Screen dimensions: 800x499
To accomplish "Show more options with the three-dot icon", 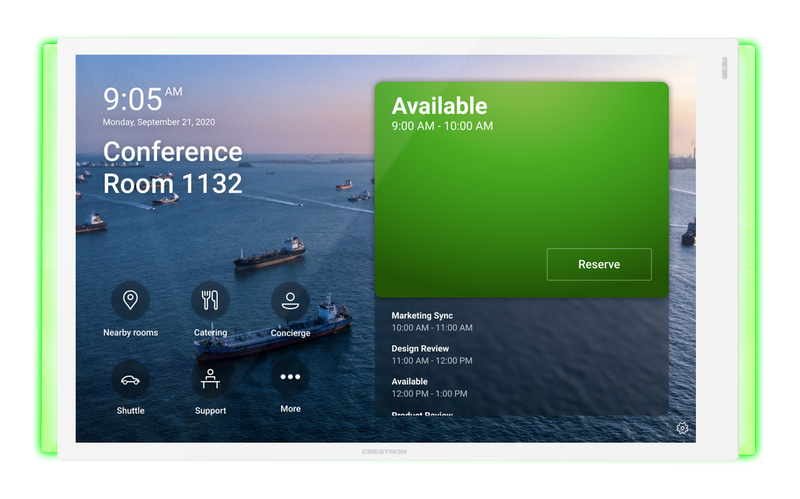I will coord(290,377).
